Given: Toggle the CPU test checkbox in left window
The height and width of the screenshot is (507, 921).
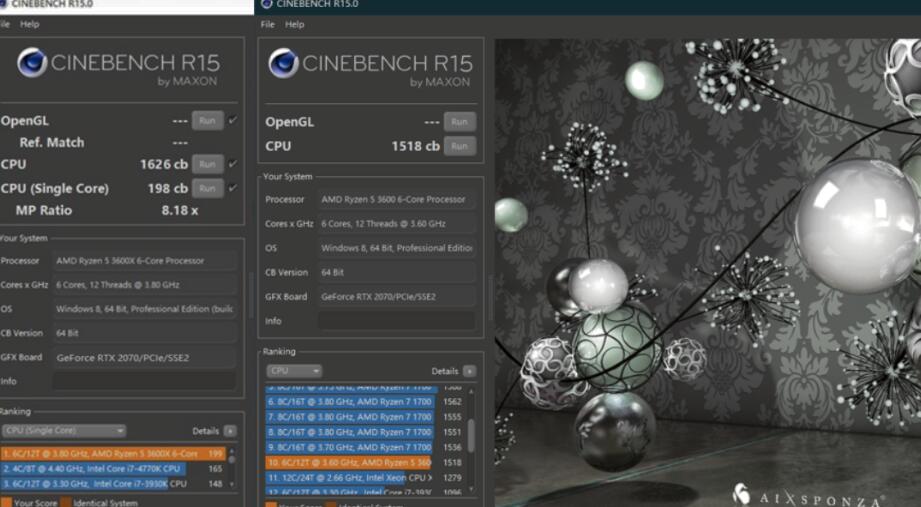Looking at the screenshot, I should pyautogui.click(x=233, y=164).
